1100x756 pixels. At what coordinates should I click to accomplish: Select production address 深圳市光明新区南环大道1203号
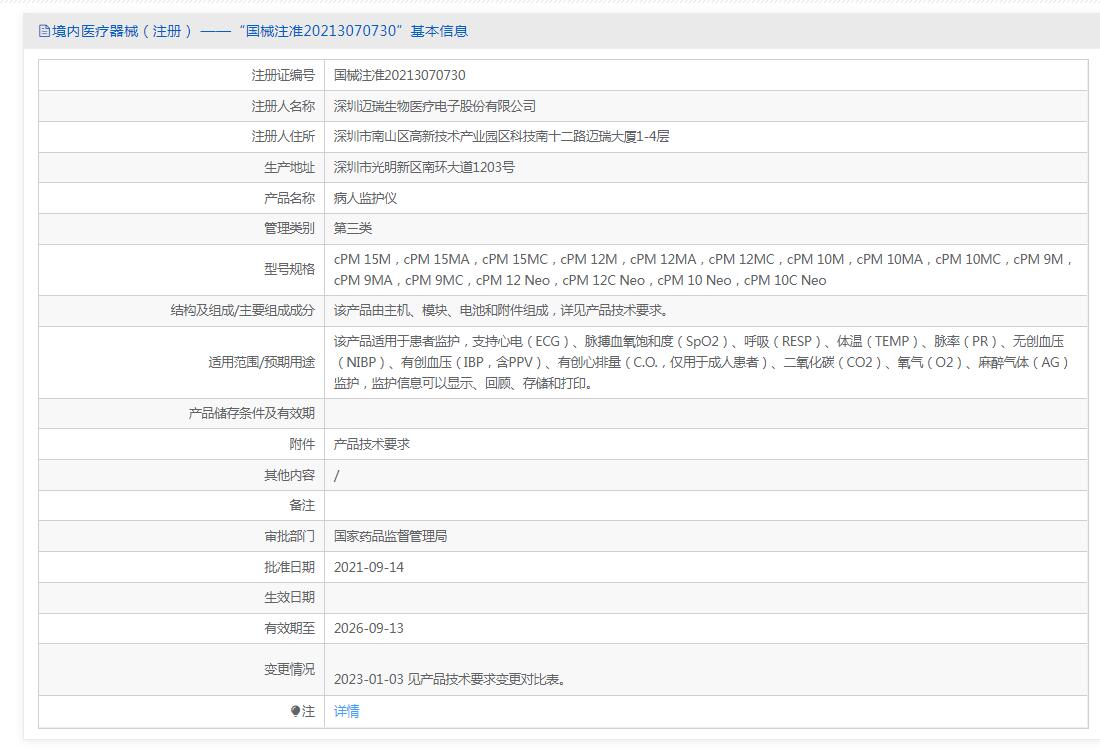point(424,167)
